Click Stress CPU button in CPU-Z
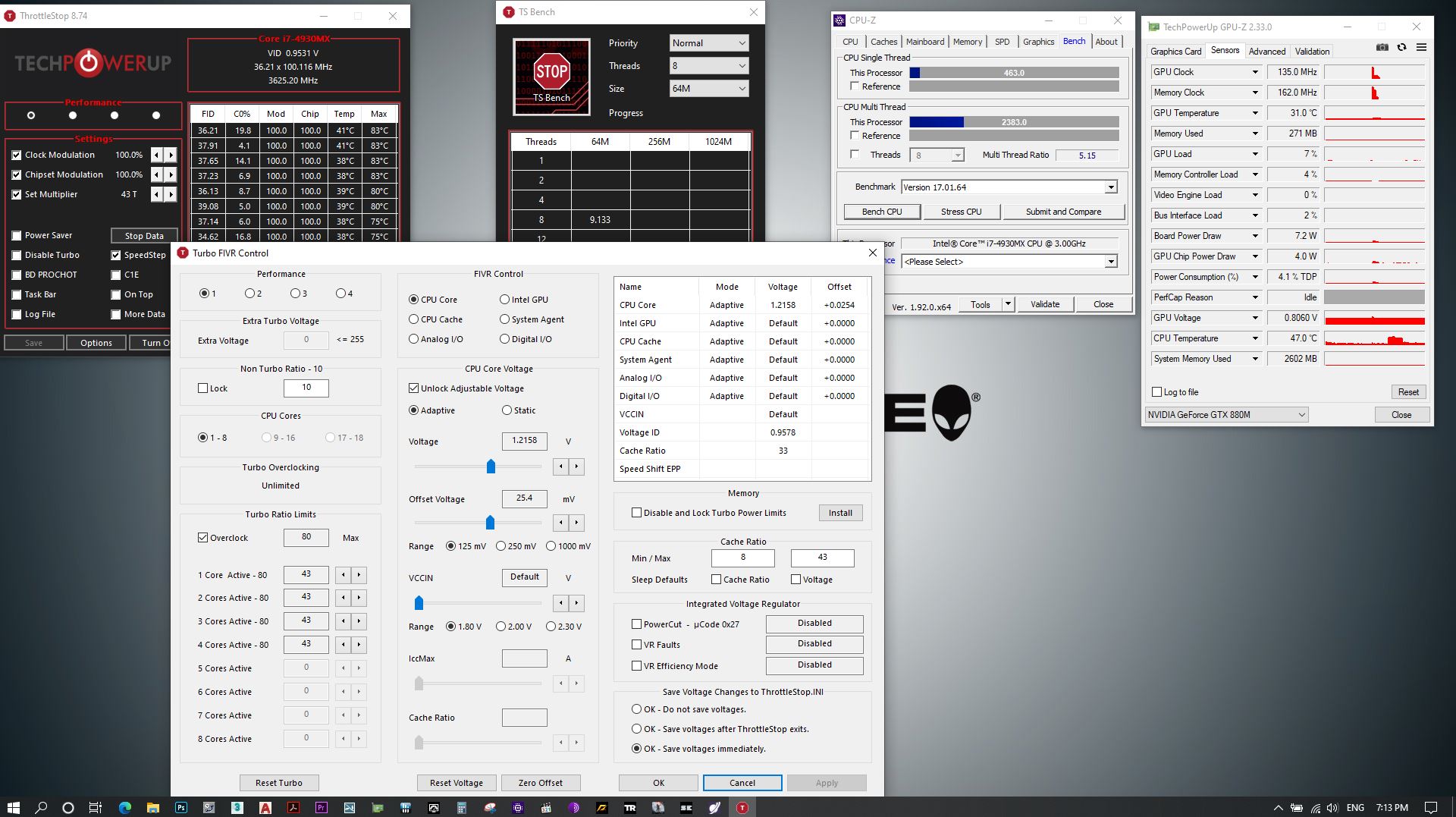This screenshot has width=1456, height=817. [962, 212]
